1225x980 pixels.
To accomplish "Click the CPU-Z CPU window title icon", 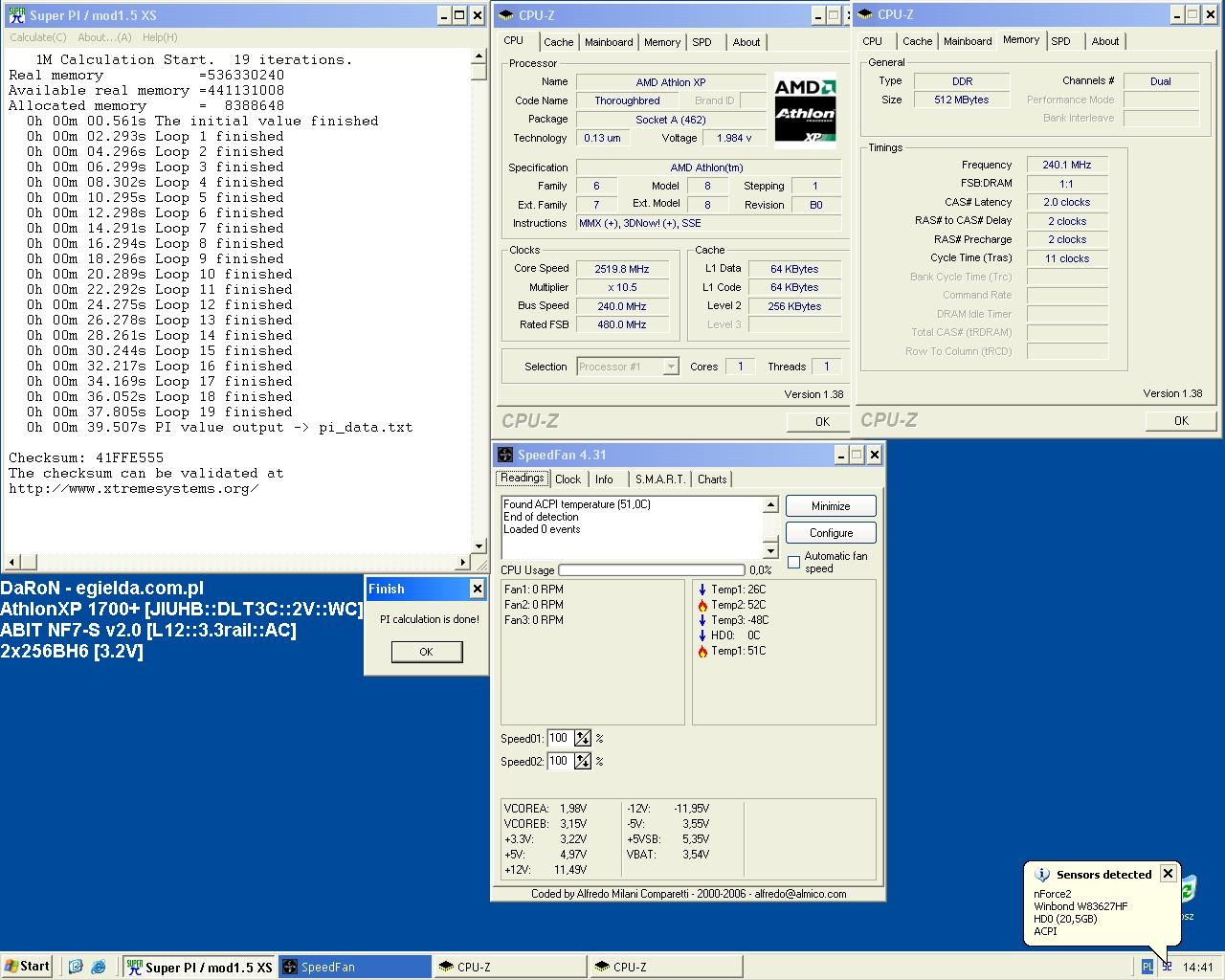I will point(506,14).
